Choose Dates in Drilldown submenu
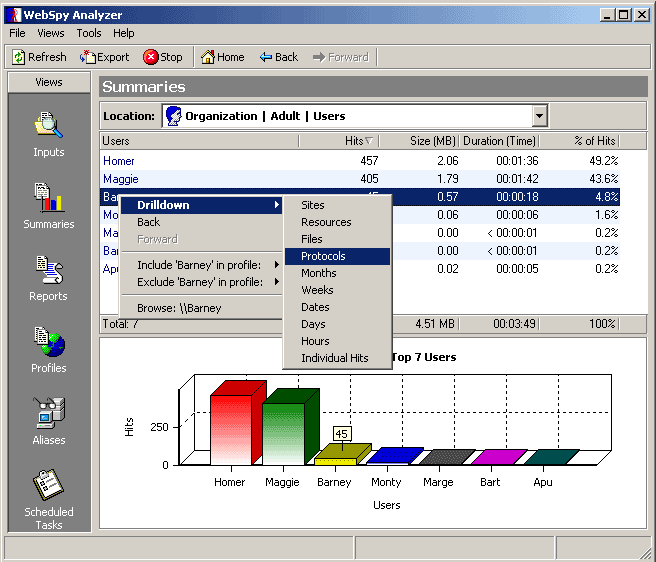This screenshot has height=562, width=656. tap(337, 307)
